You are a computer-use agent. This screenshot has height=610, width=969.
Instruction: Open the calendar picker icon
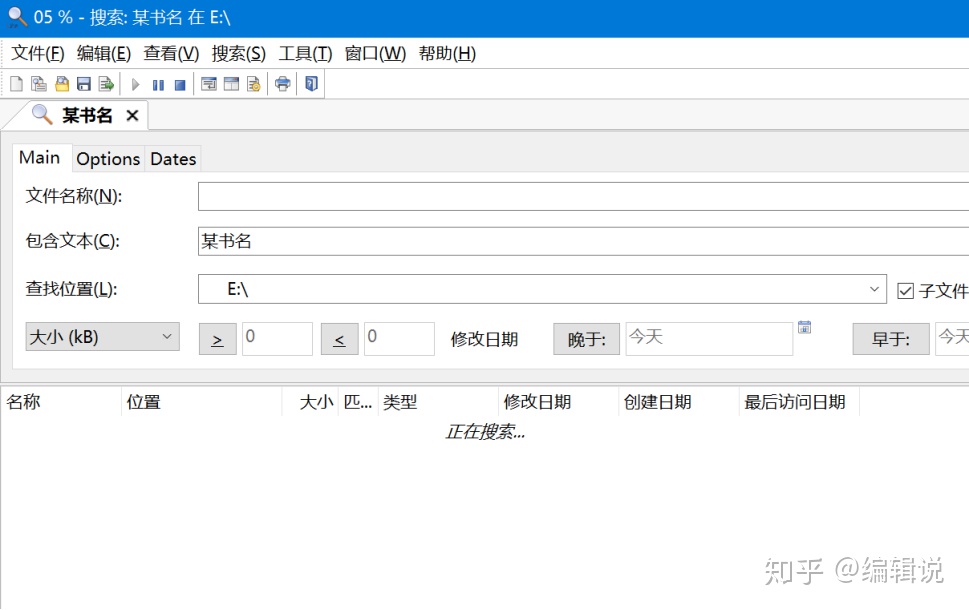(x=804, y=327)
